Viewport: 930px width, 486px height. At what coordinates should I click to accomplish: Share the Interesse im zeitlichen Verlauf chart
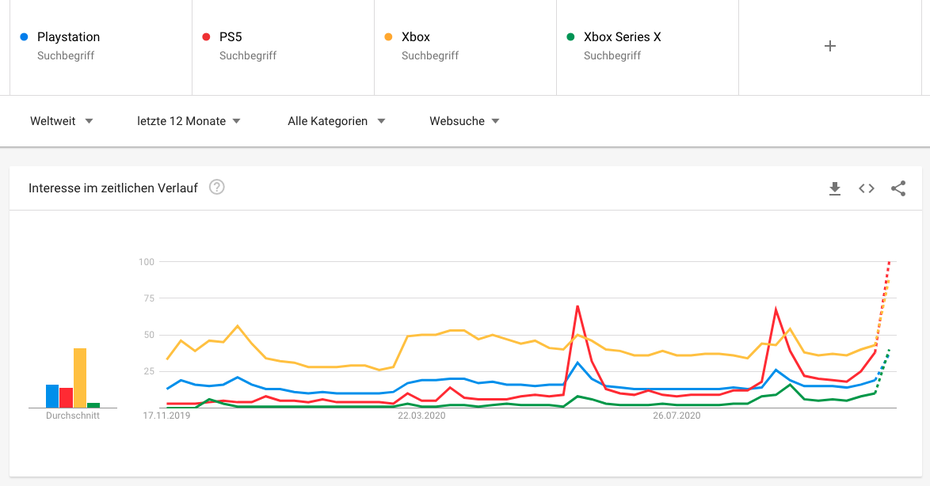click(x=898, y=189)
